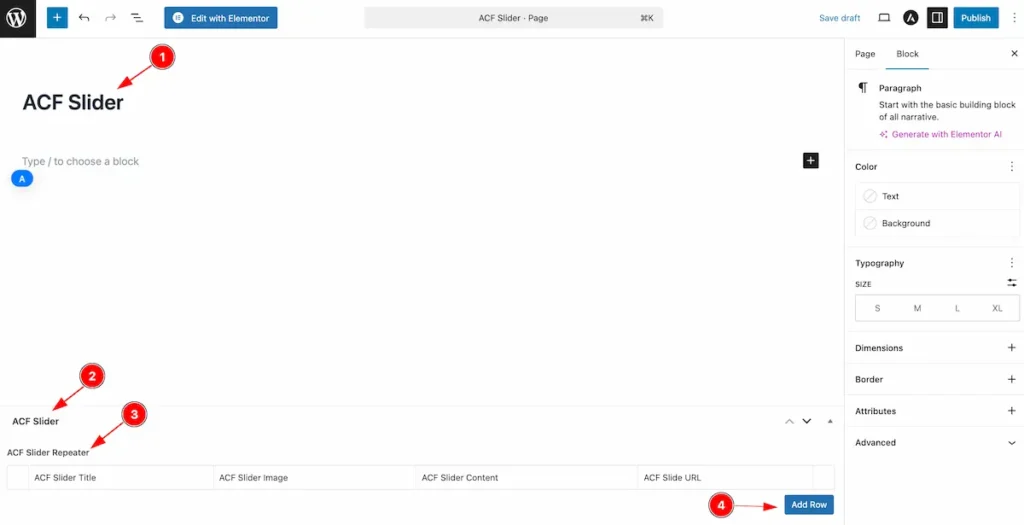Viewport: 1024px width, 525px height.
Task: Open the document overview list icon
Action: tap(137, 18)
